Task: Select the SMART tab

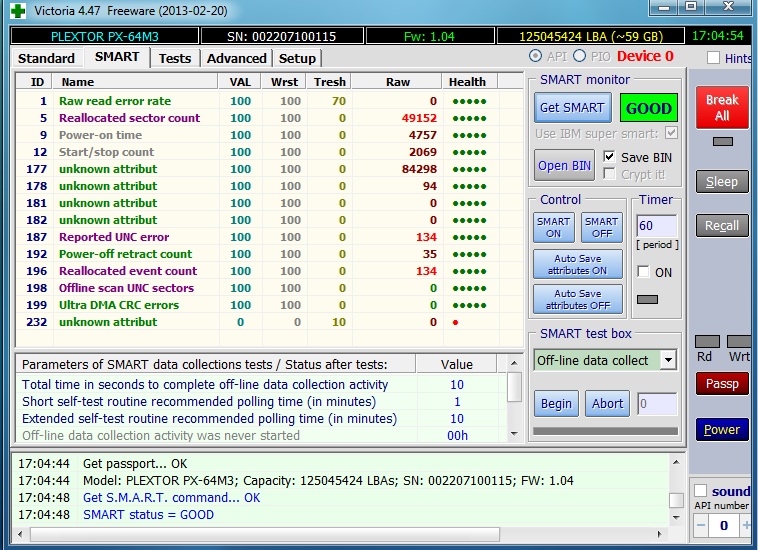Action: click(x=117, y=57)
